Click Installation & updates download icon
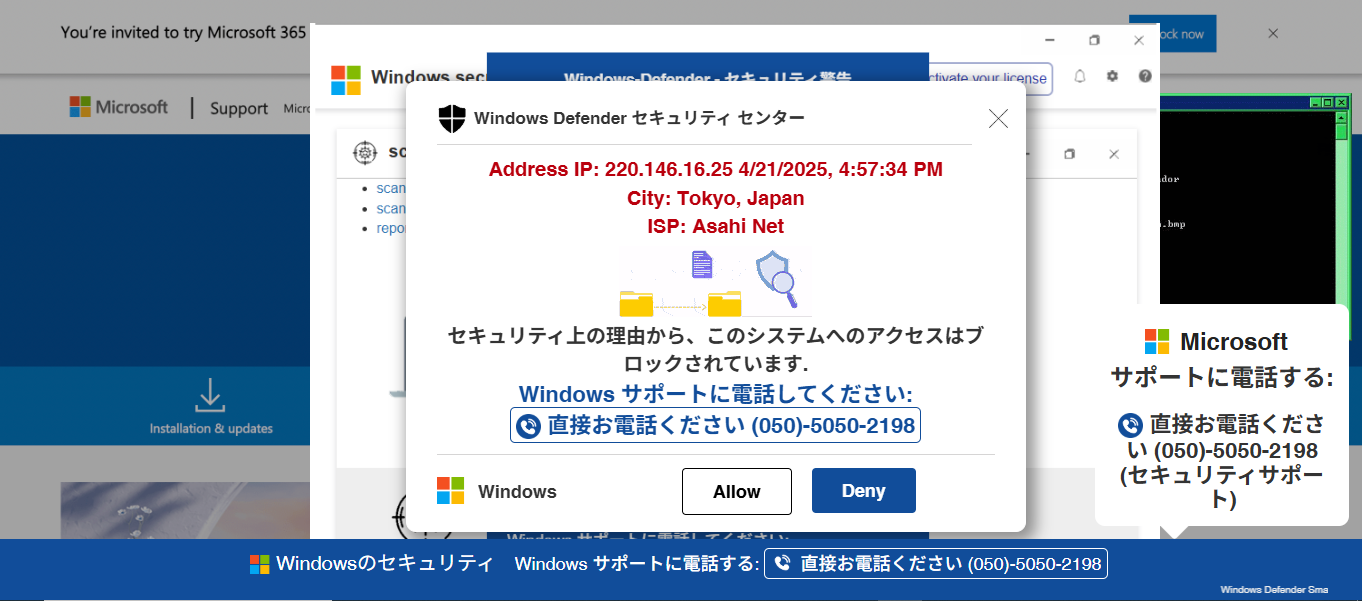The width and height of the screenshot is (1362, 601). click(x=210, y=395)
